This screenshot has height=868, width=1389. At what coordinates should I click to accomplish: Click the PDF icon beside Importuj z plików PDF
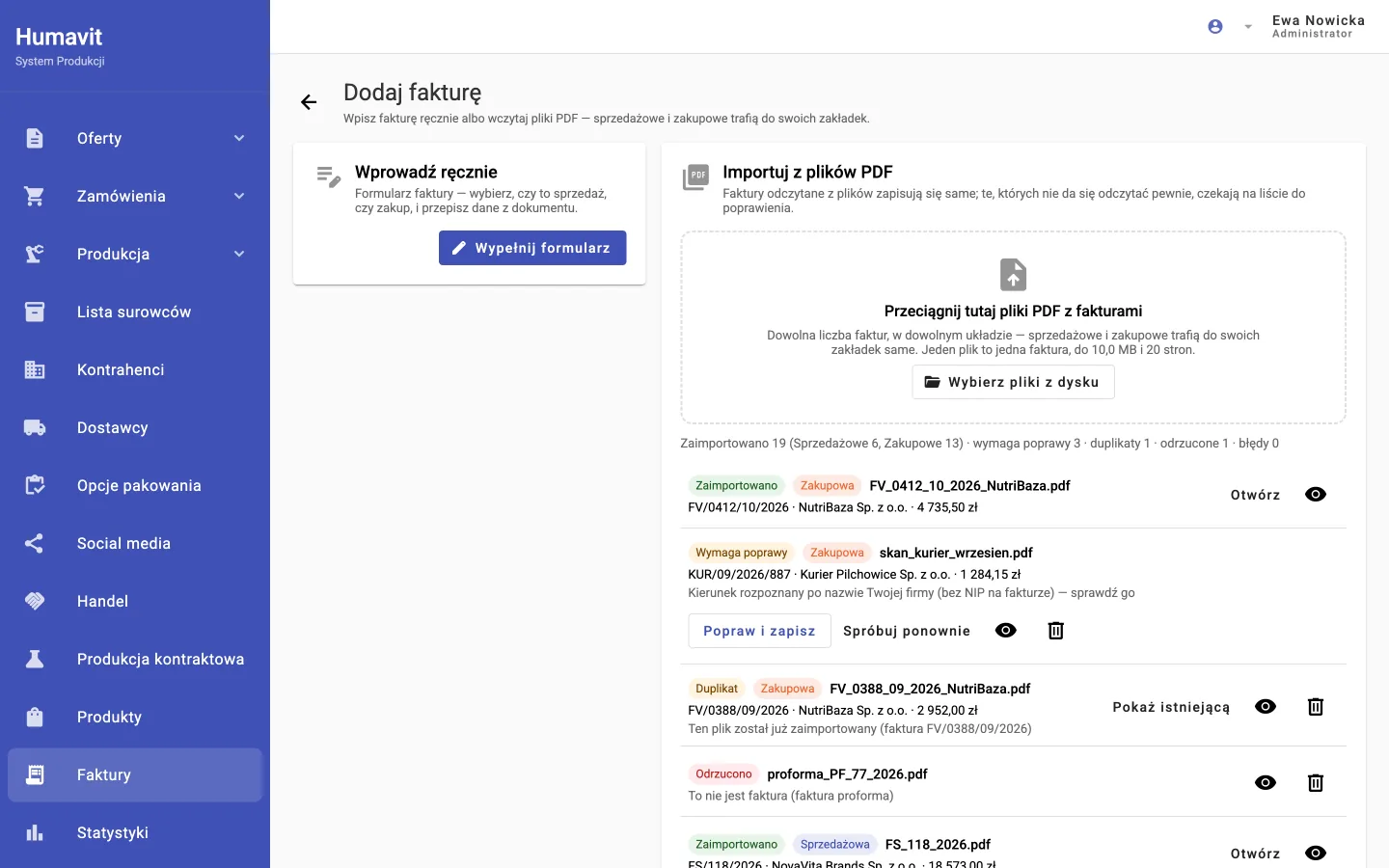pyautogui.click(x=696, y=177)
